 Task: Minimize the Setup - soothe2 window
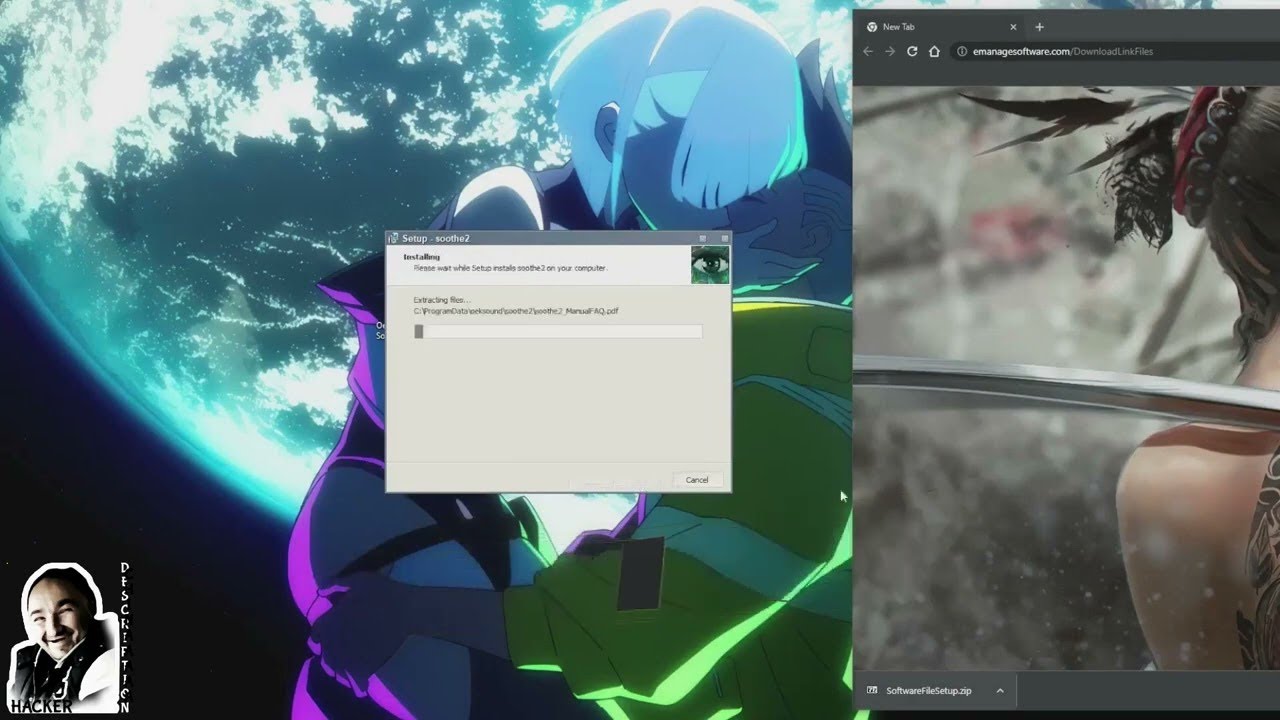pyautogui.click(x=702, y=238)
